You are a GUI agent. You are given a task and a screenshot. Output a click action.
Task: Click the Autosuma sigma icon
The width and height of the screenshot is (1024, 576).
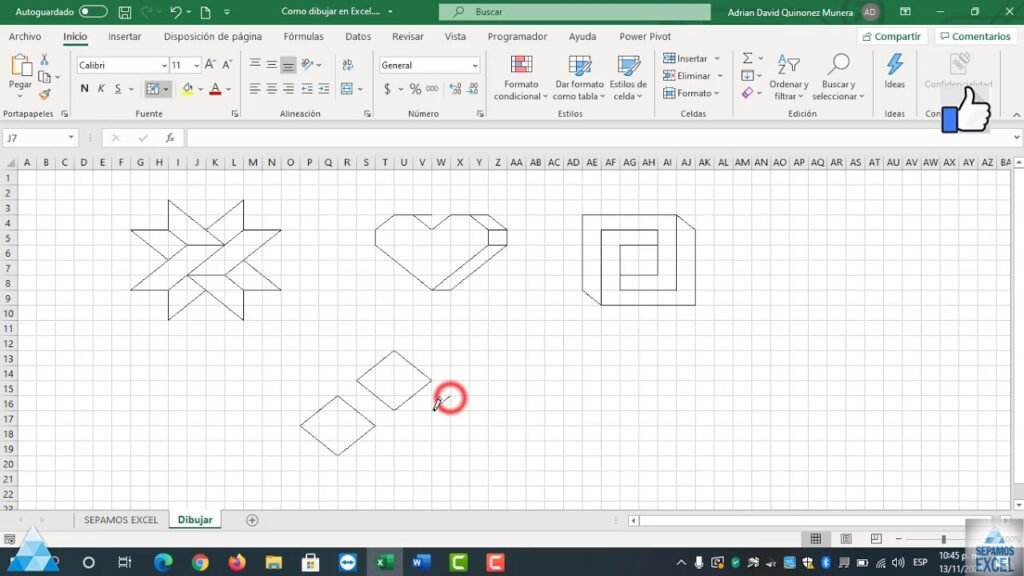(x=746, y=58)
